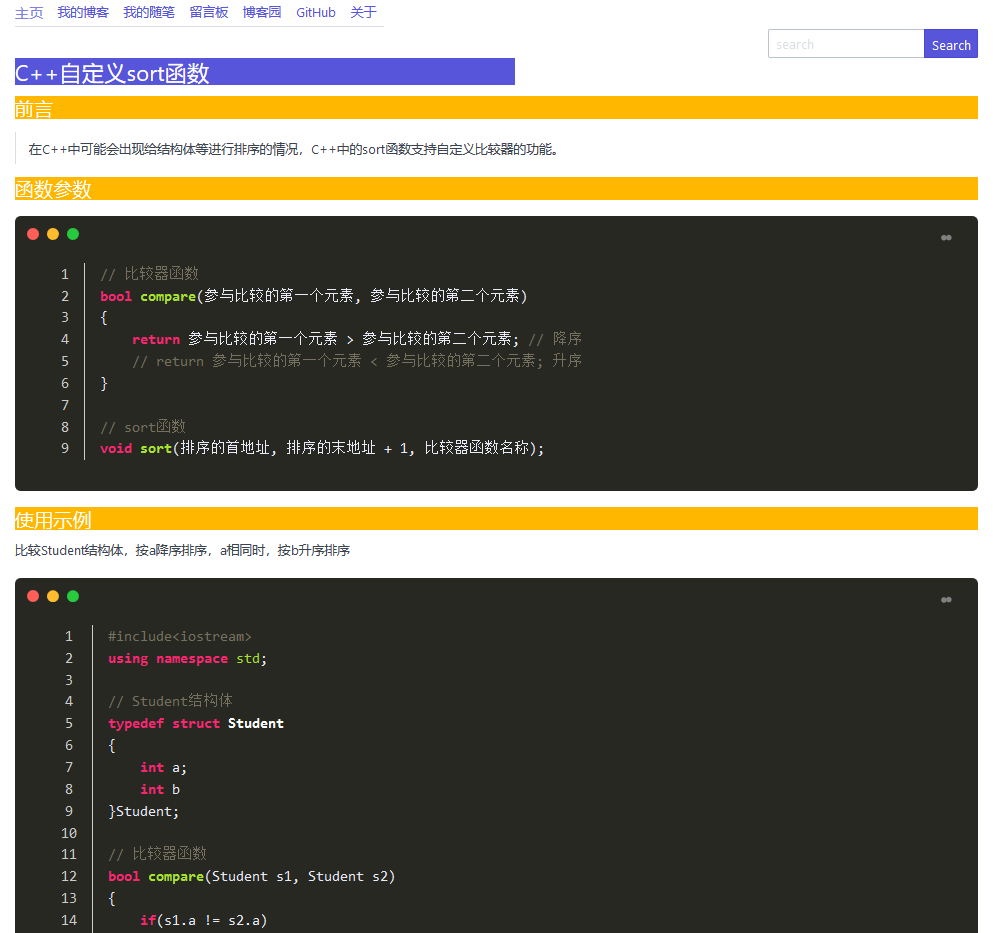Image resolution: width=993 pixels, height=933 pixels.
Task: Open the GitHub navigation link
Action: (x=316, y=13)
